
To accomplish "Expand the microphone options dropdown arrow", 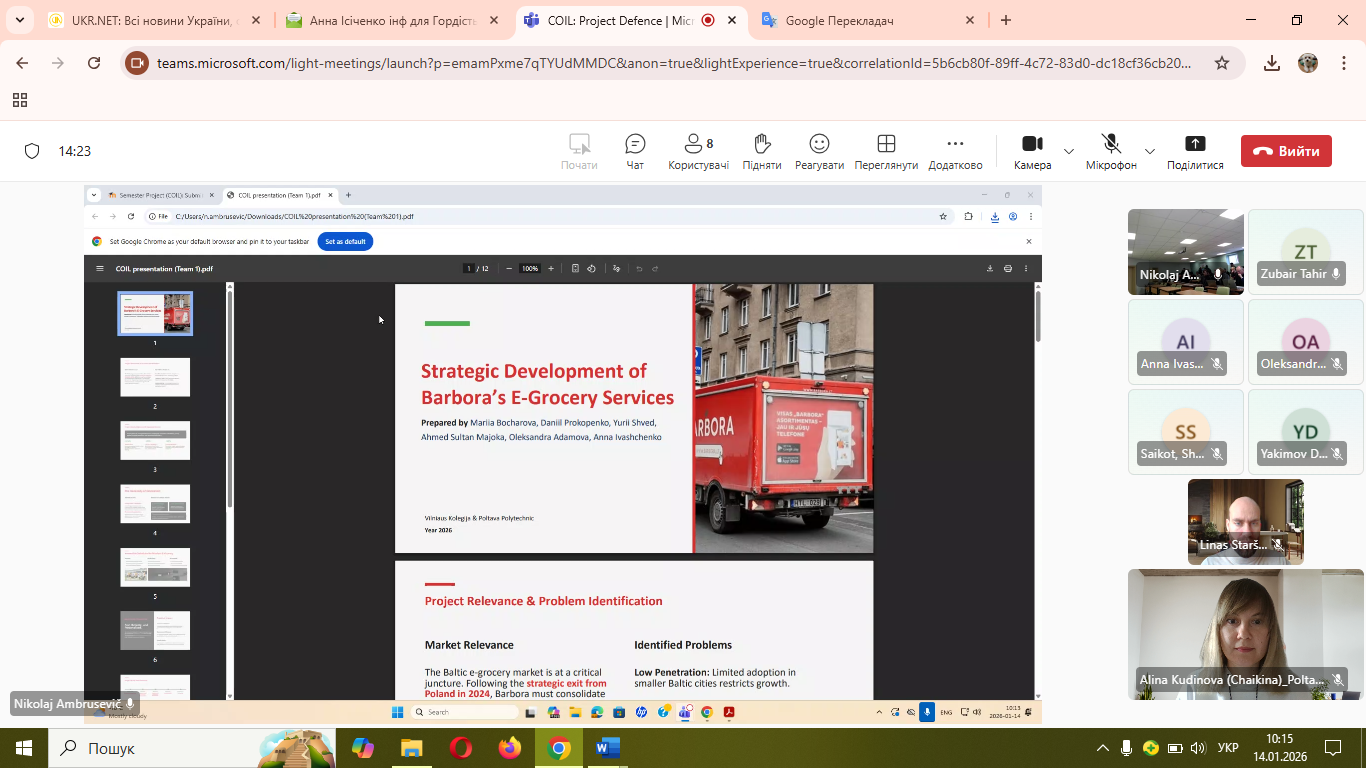I will click(1150, 152).
